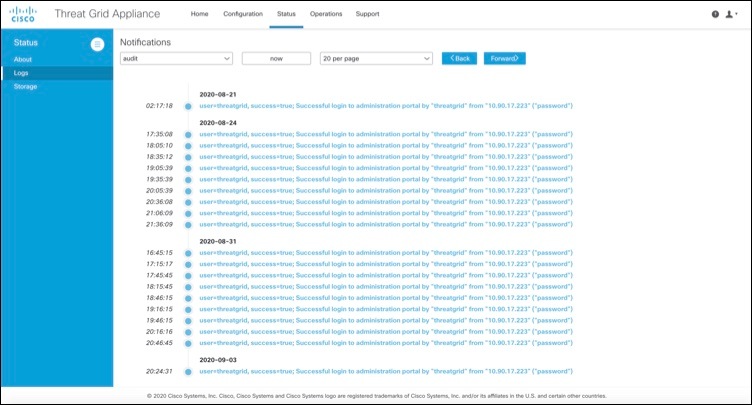The width and height of the screenshot is (752, 405).
Task: Open the 19:05:39 login log entry
Action: (x=386, y=168)
